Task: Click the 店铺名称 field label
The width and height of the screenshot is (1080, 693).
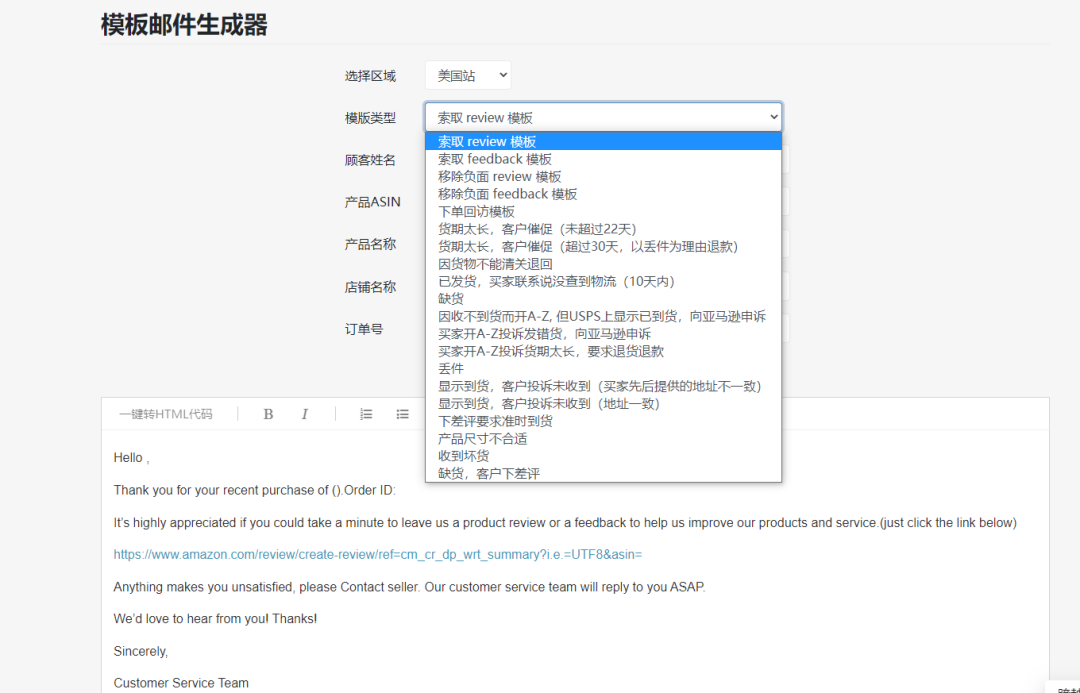Action: (370, 287)
